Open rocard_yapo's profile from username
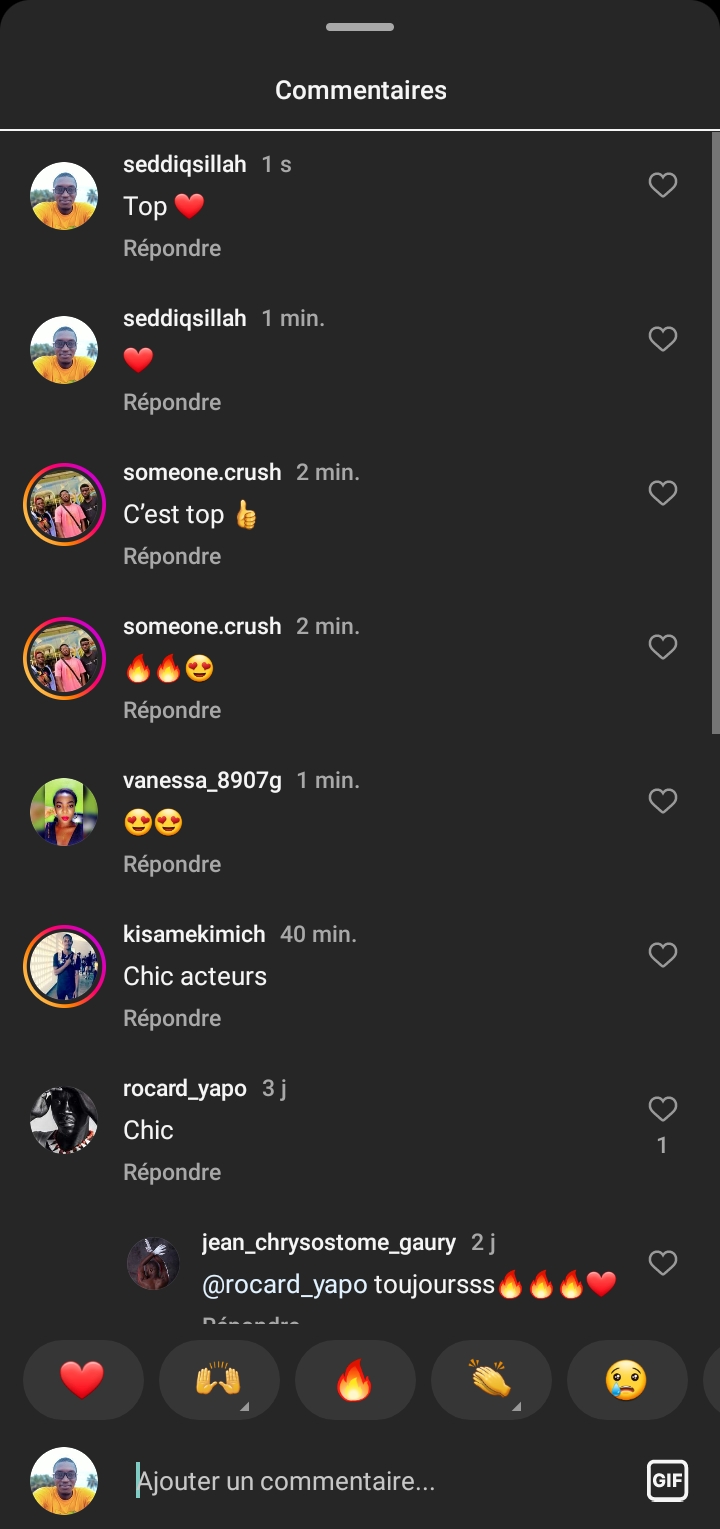Screen dimensions: 720x1529 click(x=184, y=1088)
